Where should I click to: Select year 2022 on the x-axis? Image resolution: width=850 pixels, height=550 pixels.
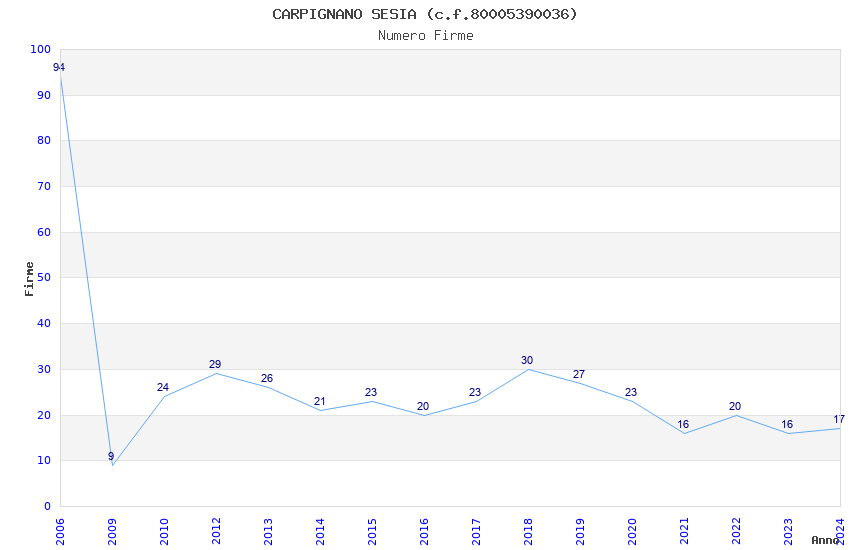coord(737,532)
